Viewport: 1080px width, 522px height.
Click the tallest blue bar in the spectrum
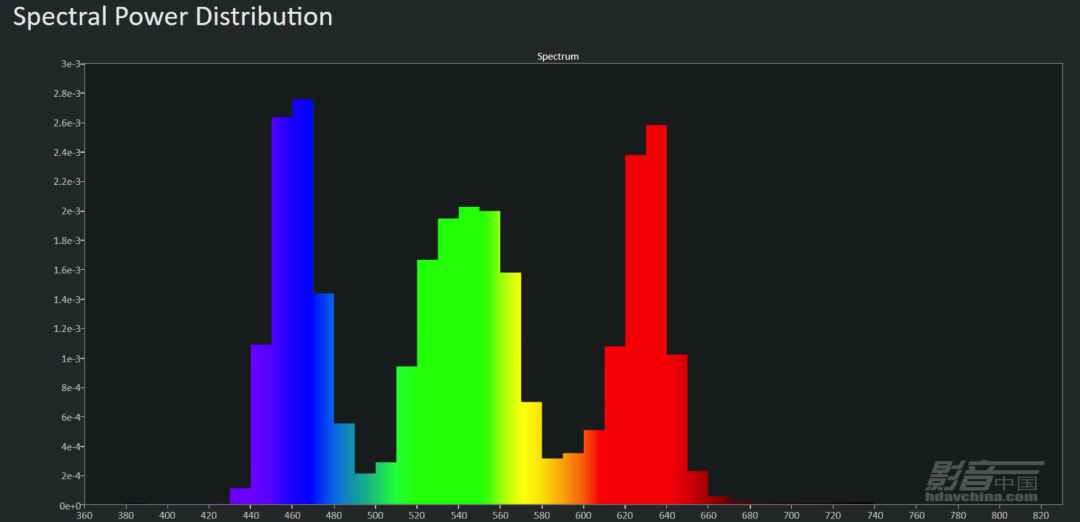click(302, 300)
